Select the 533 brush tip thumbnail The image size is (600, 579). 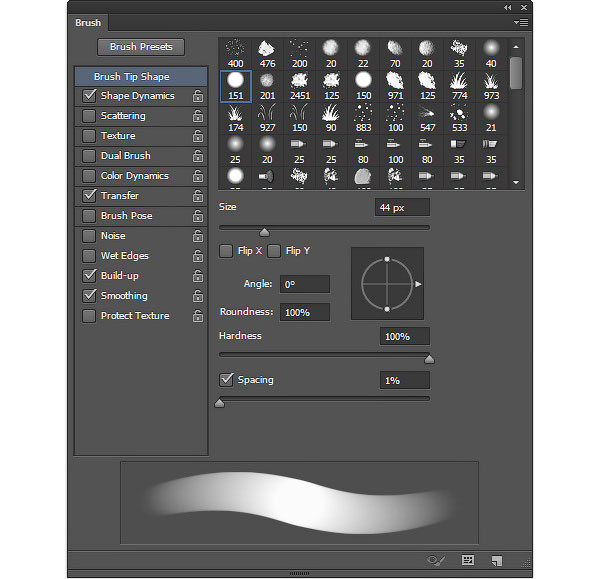click(x=459, y=119)
